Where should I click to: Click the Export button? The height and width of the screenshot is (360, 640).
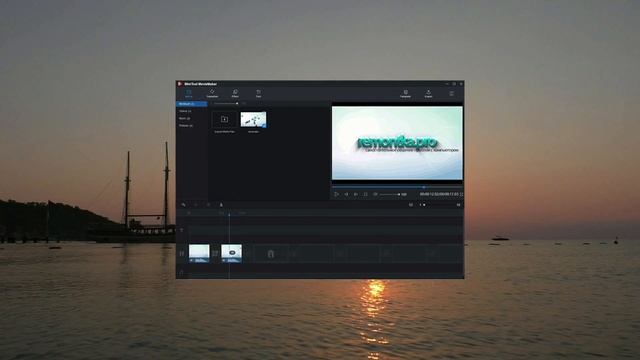click(x=429, y=94)
